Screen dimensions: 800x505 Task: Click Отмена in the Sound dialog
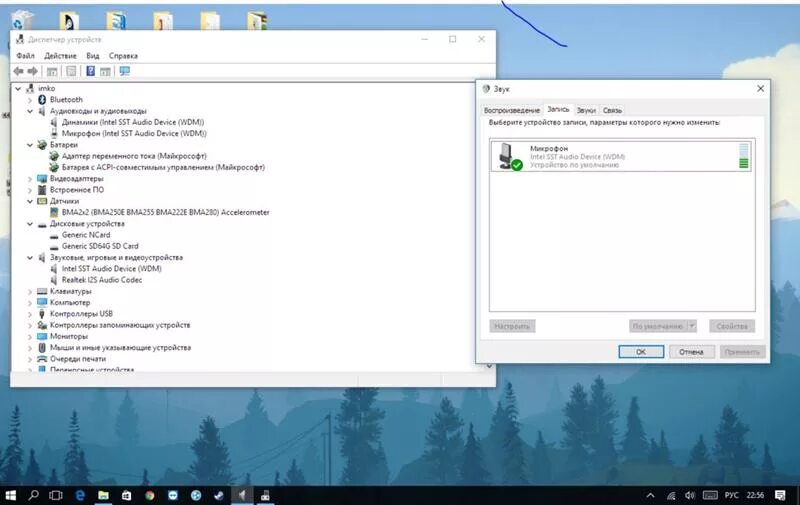[x=691, y=352]
